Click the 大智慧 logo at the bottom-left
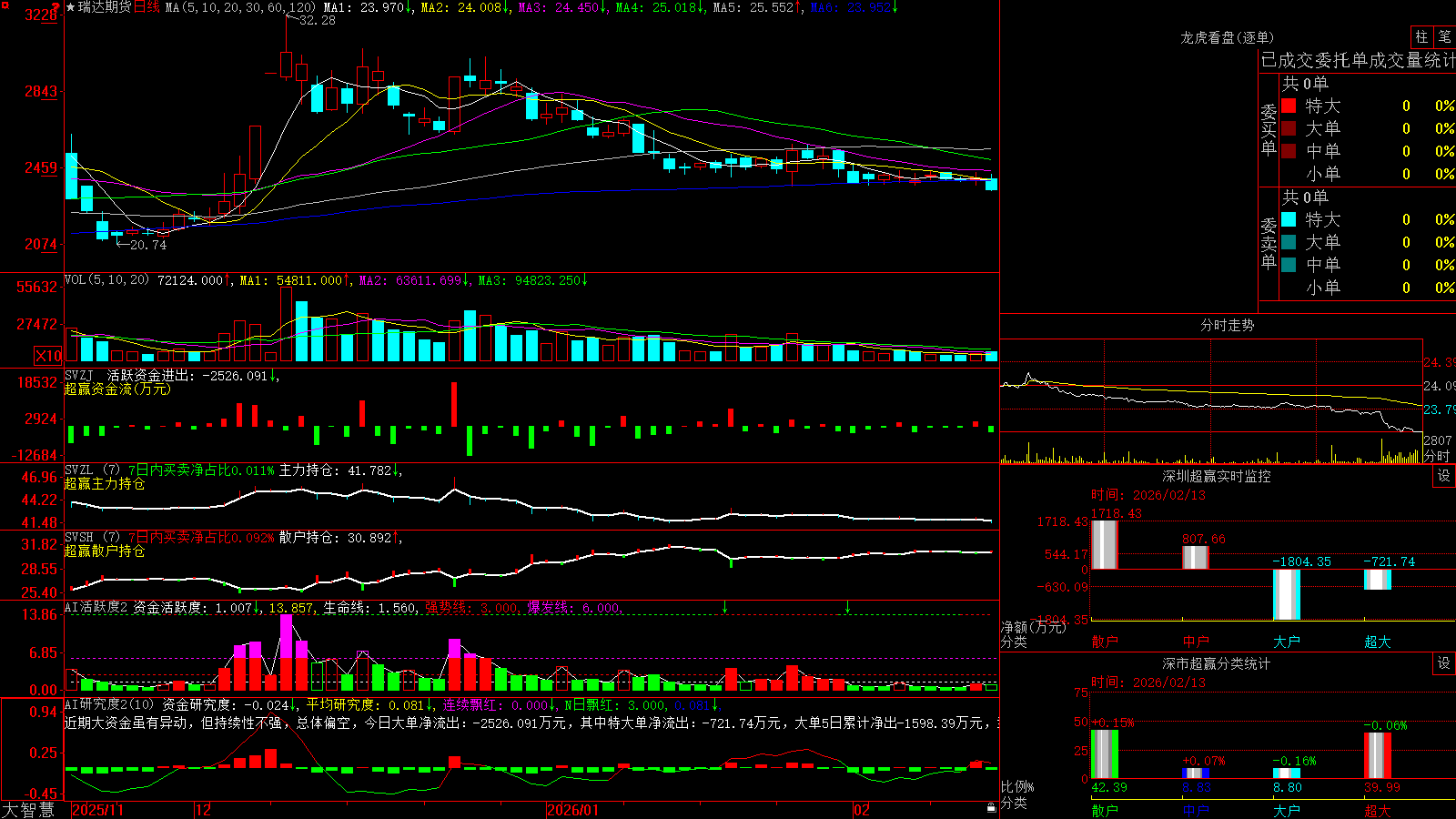 (28, 810)
